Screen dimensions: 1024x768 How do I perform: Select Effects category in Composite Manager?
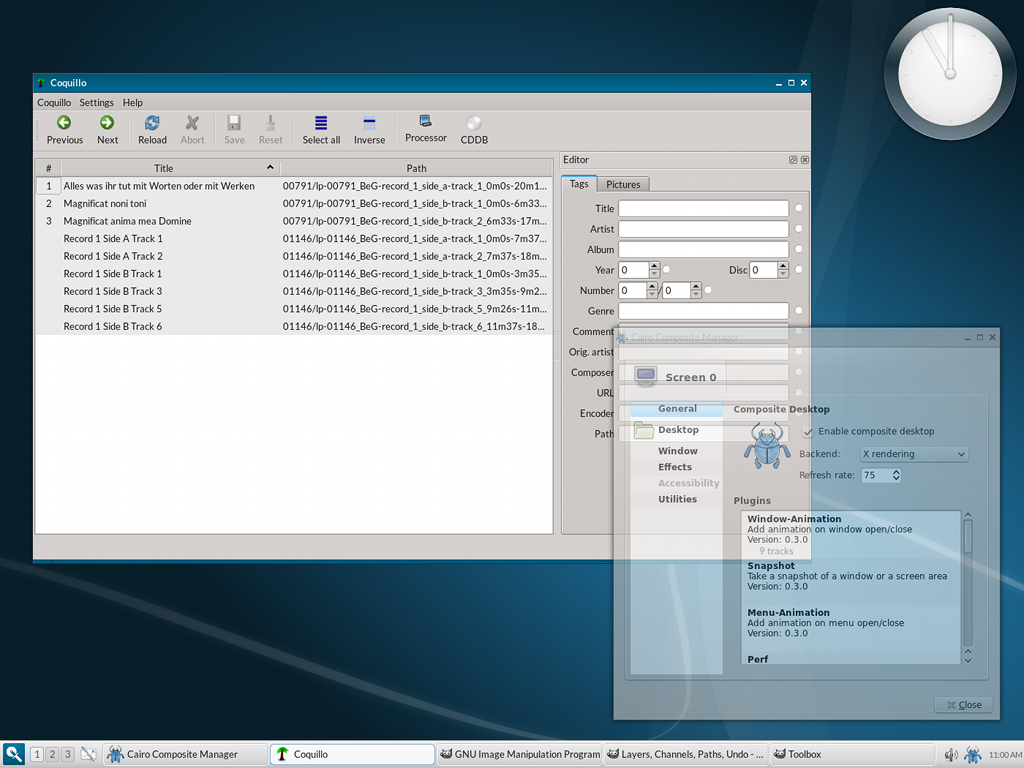tap(675, 467)
